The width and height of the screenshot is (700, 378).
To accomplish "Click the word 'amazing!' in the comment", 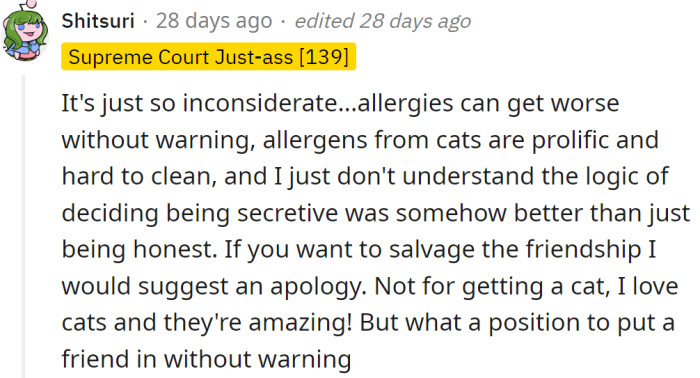I will pos(300,324).
